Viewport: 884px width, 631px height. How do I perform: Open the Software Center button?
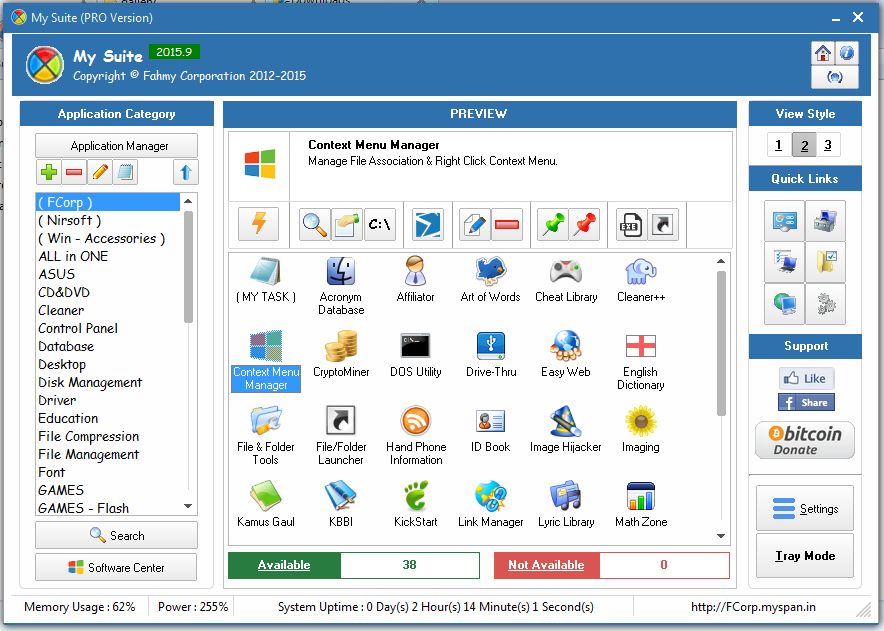116,567
